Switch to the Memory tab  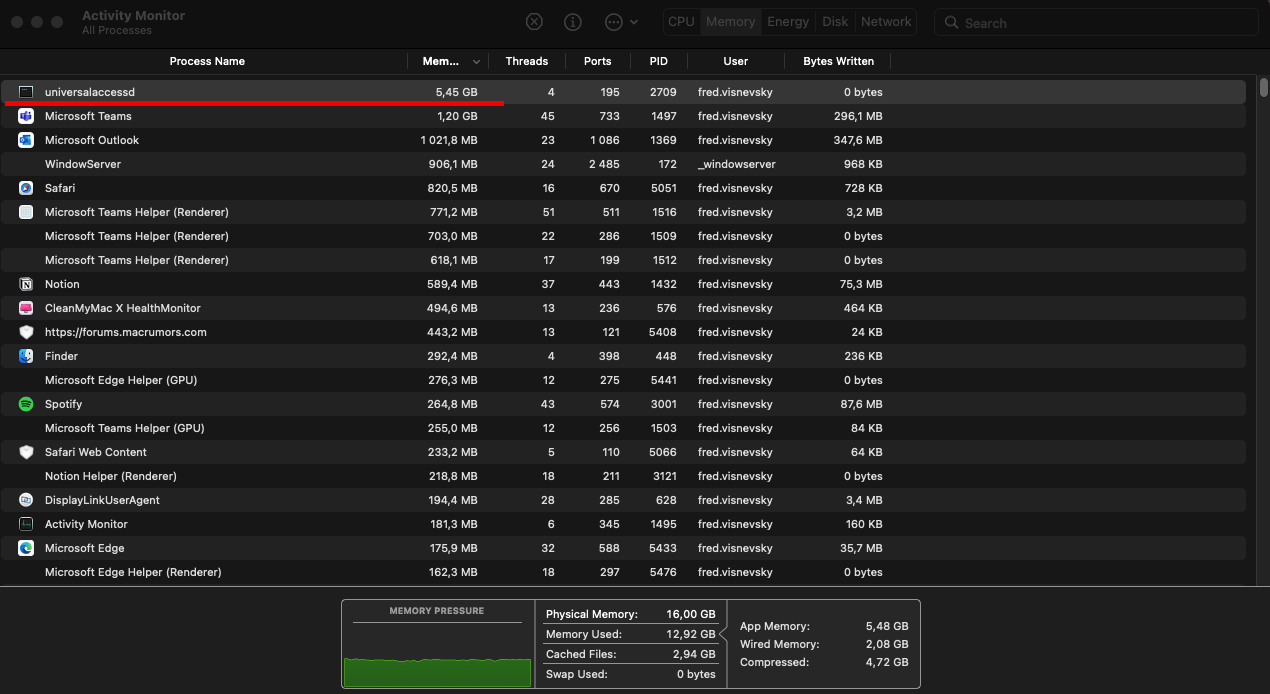click(x=730, y=21)
